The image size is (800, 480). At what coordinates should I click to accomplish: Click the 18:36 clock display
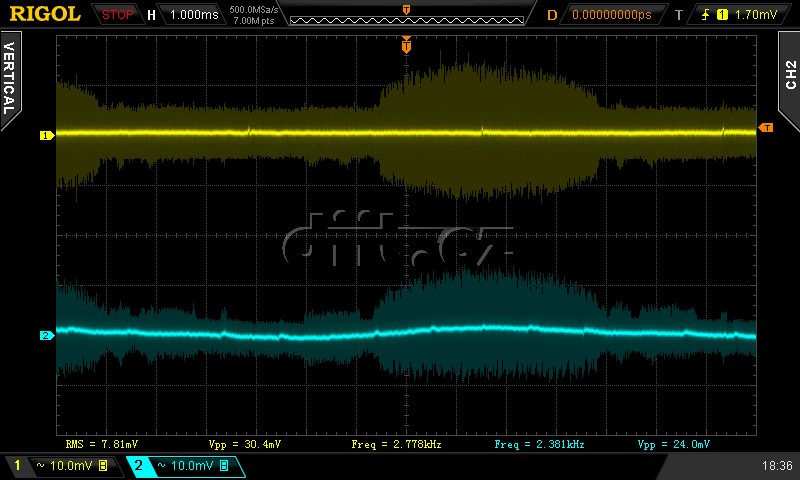tap(776, 466)
